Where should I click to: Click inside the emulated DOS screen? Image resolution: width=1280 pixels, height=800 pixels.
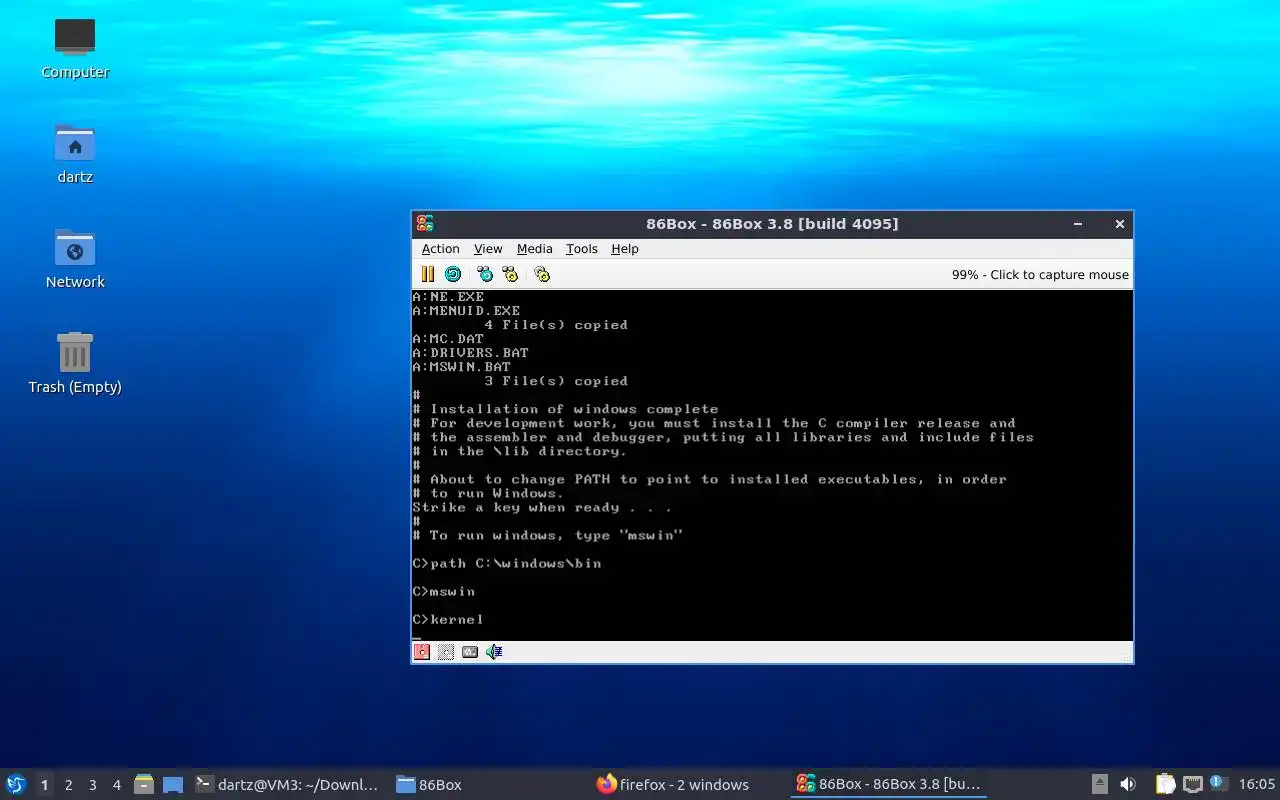pos(772,465)
